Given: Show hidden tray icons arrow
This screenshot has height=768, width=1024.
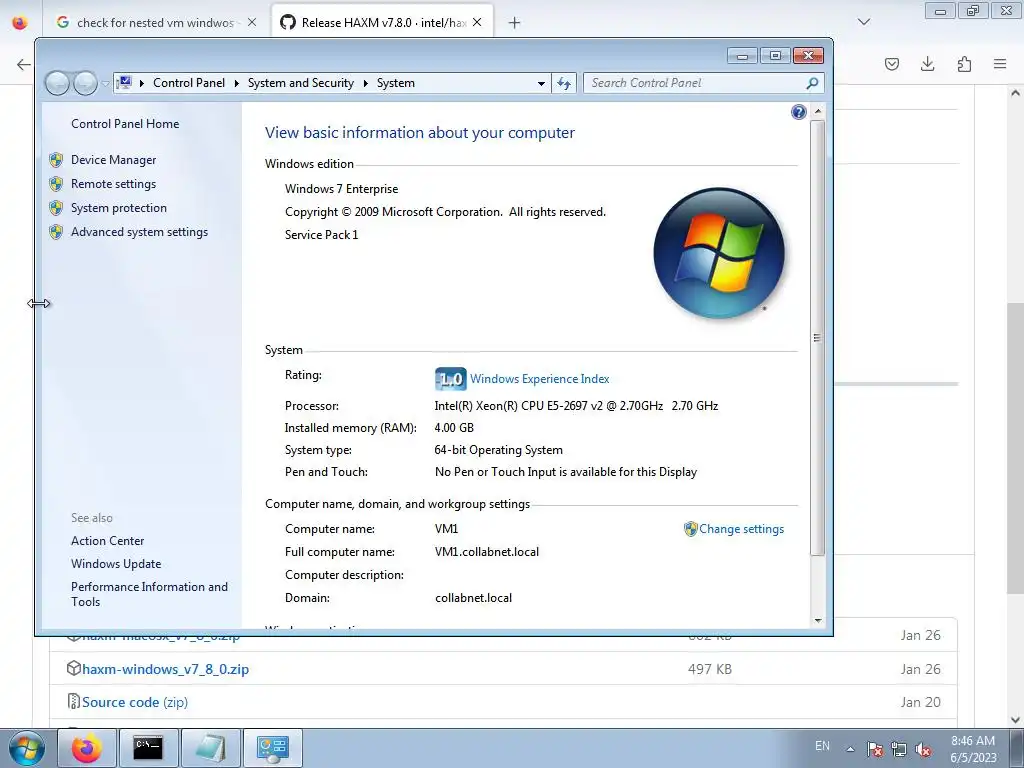Looking at the screenshot, I should point(850,749).
